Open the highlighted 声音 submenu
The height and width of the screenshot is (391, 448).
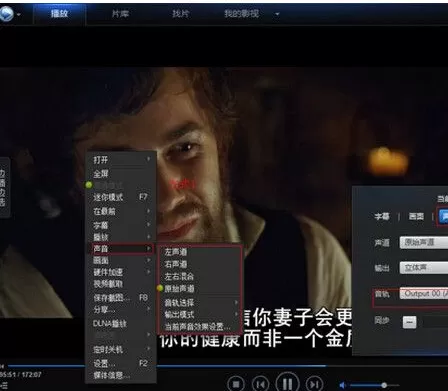click(x=122, y=249)
